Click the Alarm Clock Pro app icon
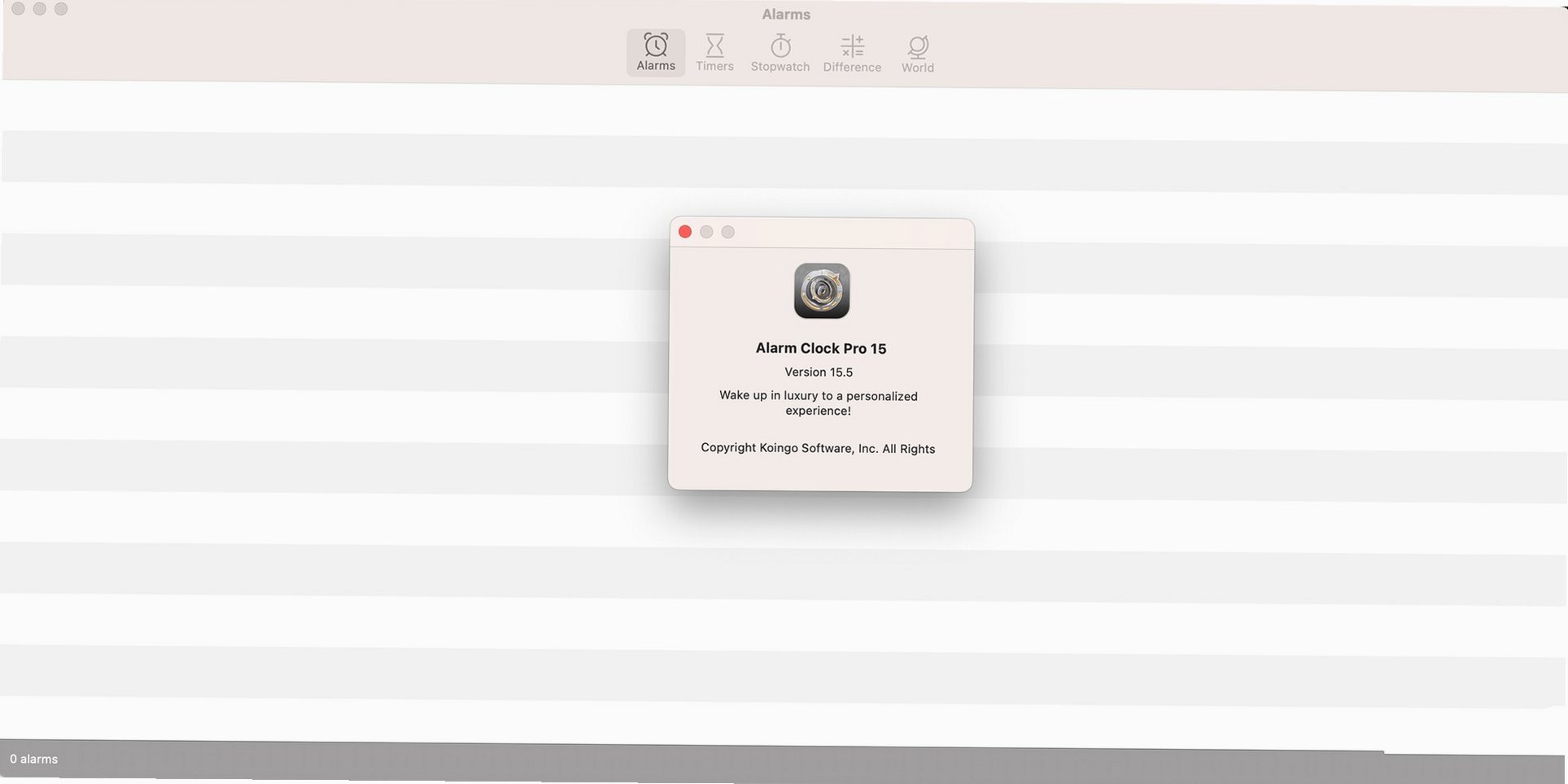The width and height of the screenshot is (1568, 784). point(822,290)
